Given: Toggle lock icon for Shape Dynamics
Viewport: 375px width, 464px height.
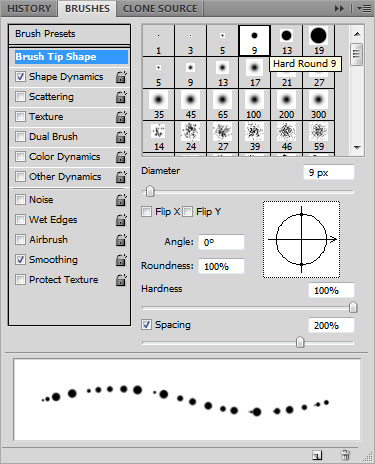Looking at the screenshot, I should pos(121,77).
